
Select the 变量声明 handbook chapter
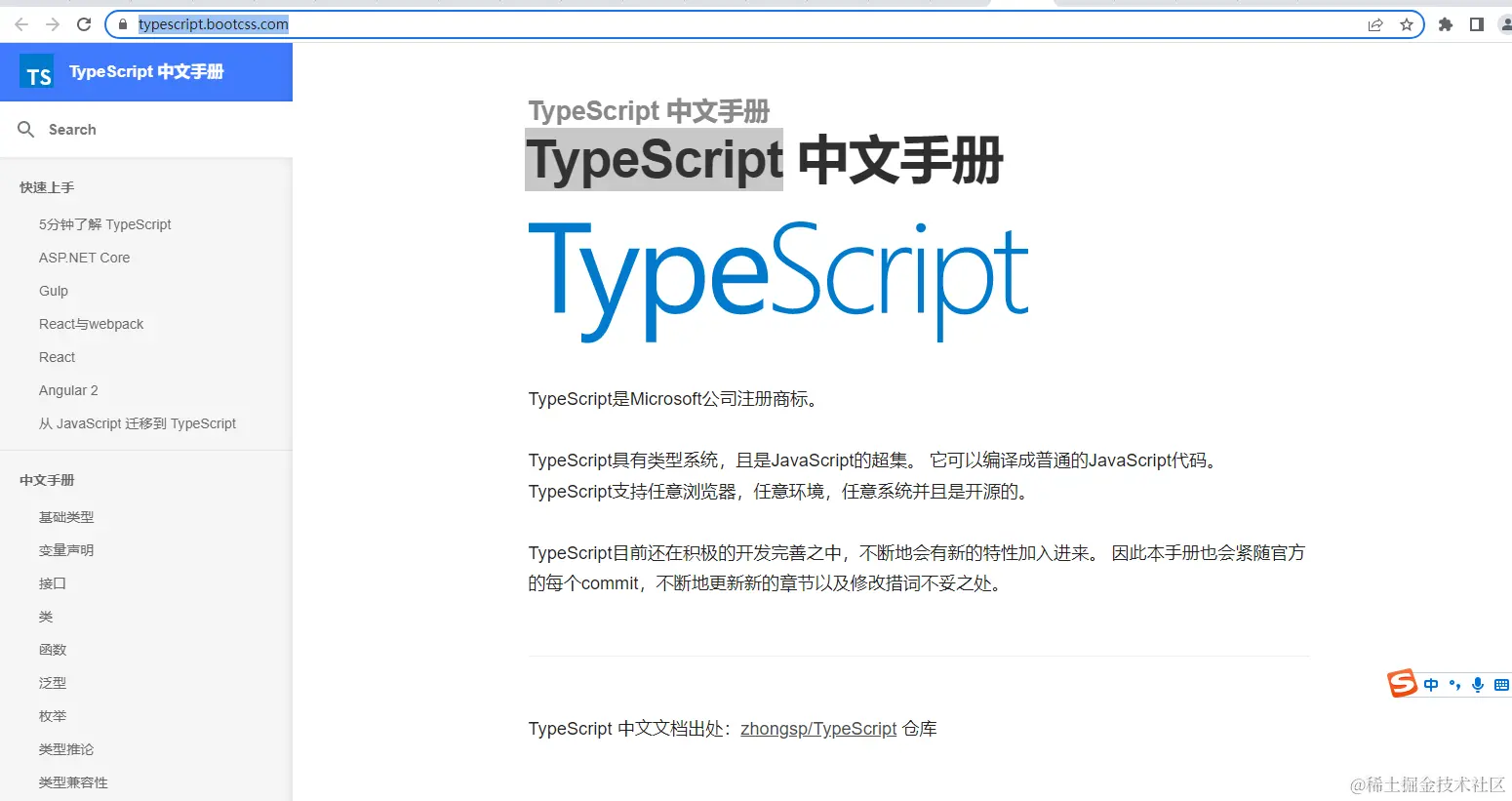point(66,550)
